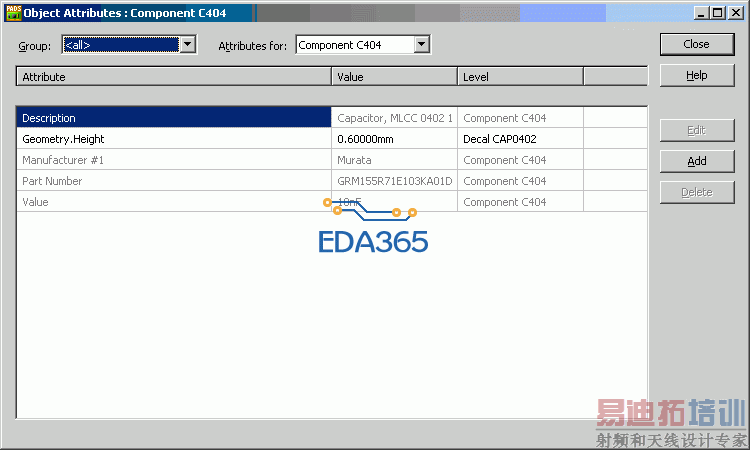Click the Description row's Component C404 level cell
Viewport: 750px width, 450px height.
pyautogui.click(x=520, y=118)
